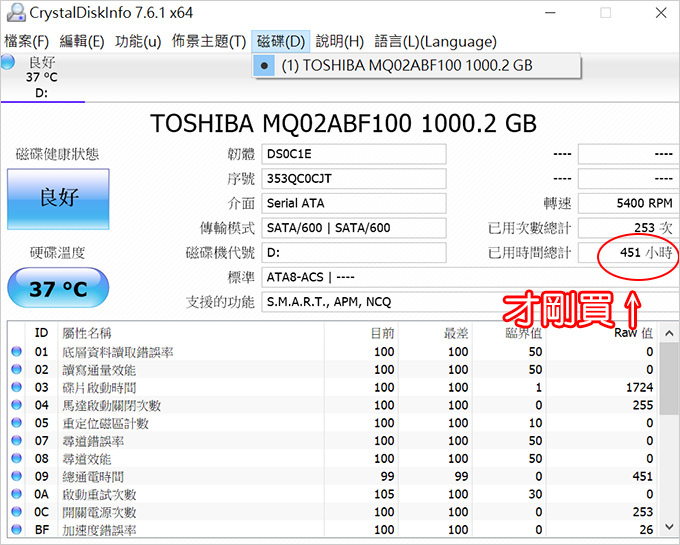
Task: Click raw value 1724 in attribute table
Action: (x=639, y=387)
